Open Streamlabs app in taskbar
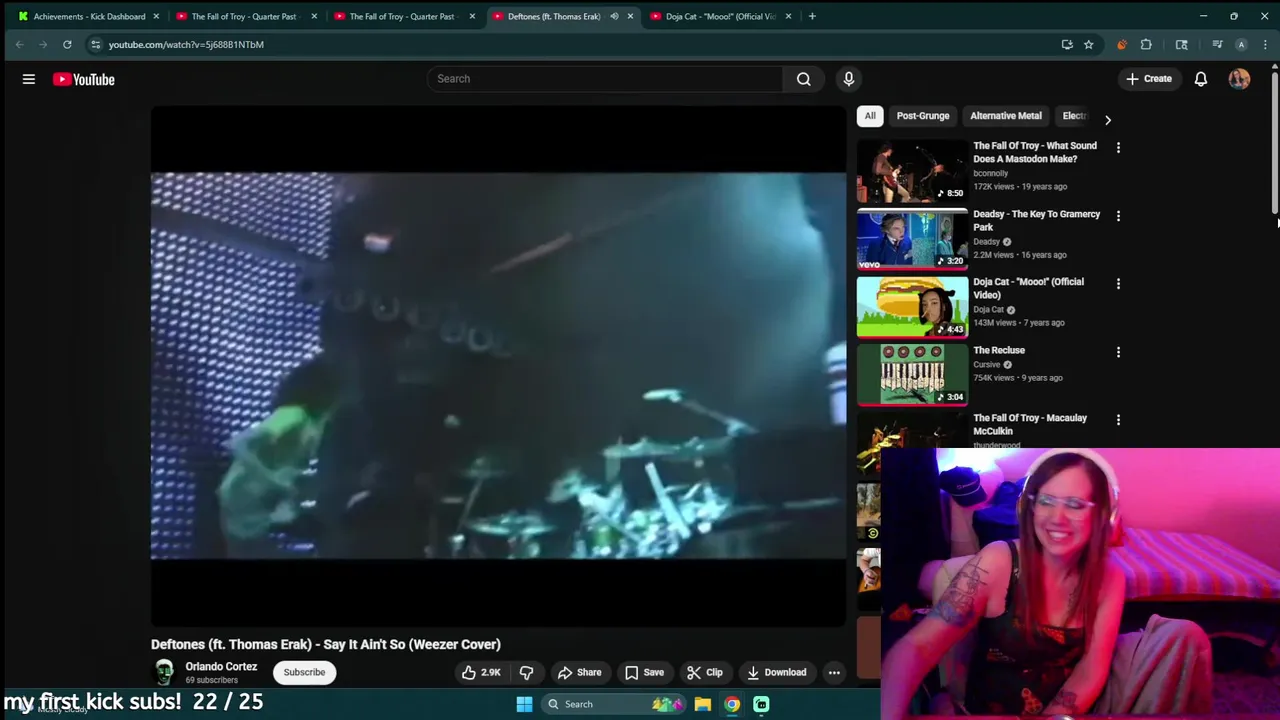The height and width of the screenshot is (720, 1280). (x=761, y=704)
